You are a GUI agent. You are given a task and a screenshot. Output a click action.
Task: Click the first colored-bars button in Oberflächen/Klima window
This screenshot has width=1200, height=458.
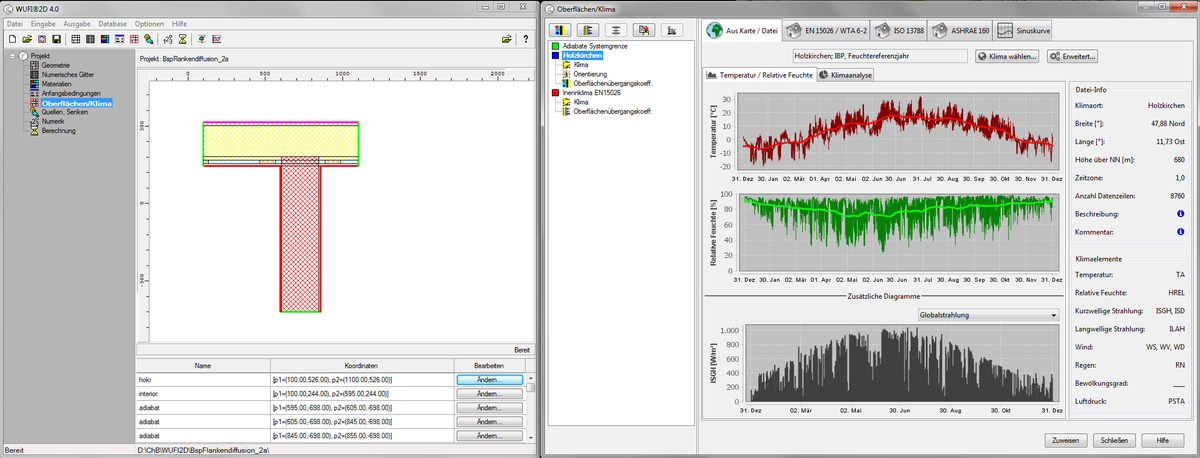click(559, 30)
